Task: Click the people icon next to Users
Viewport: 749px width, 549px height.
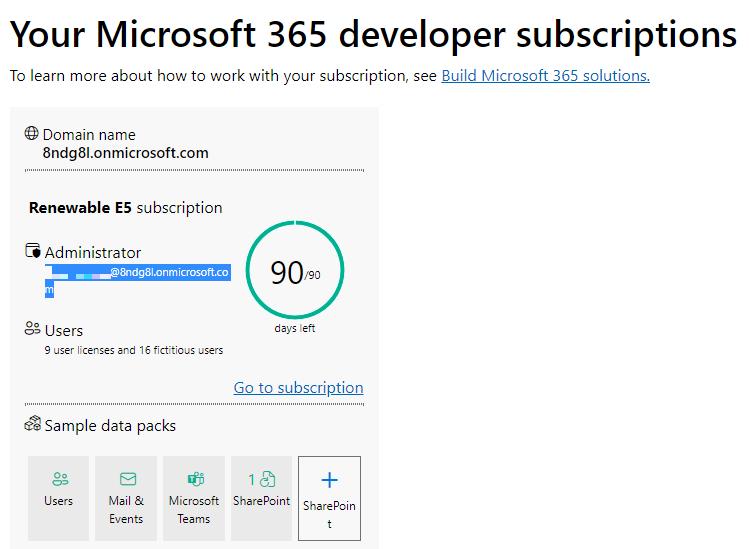Action: click(32, 329)
